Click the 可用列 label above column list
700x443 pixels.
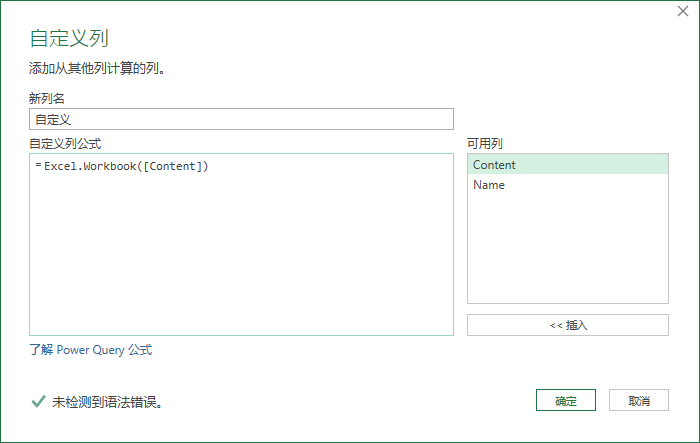[x=485, y=143]
